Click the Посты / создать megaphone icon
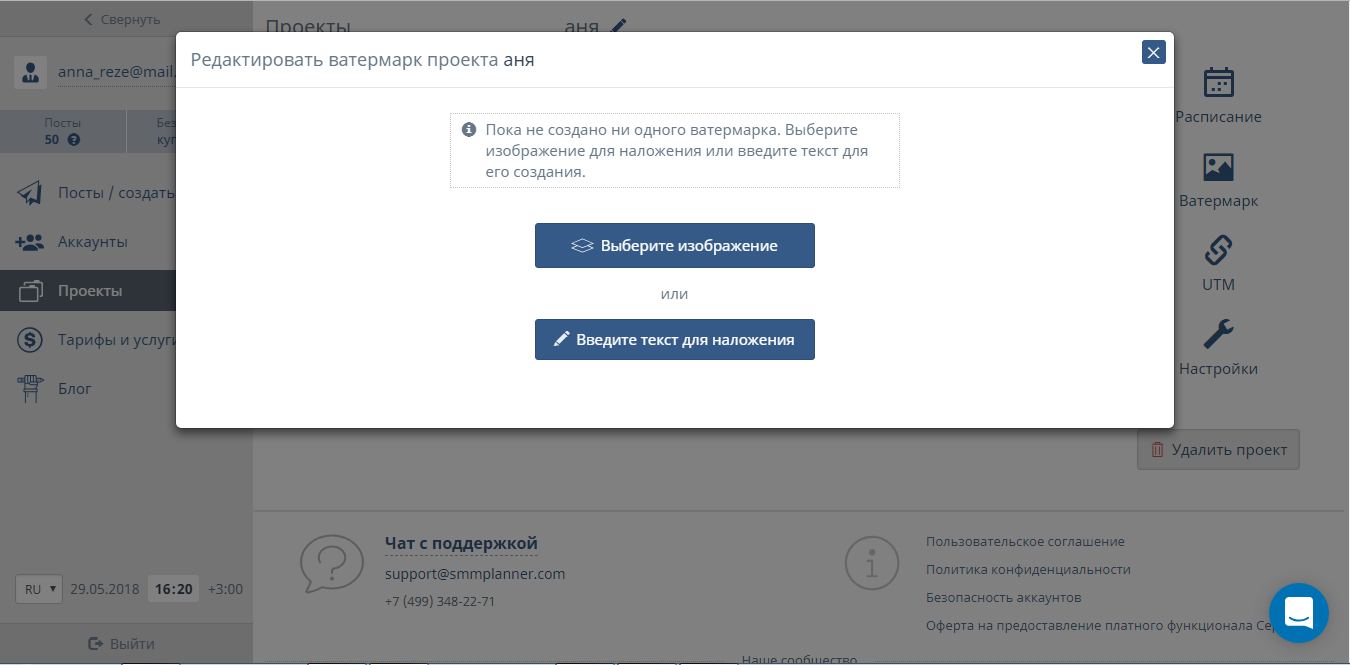 pos(30,192)
